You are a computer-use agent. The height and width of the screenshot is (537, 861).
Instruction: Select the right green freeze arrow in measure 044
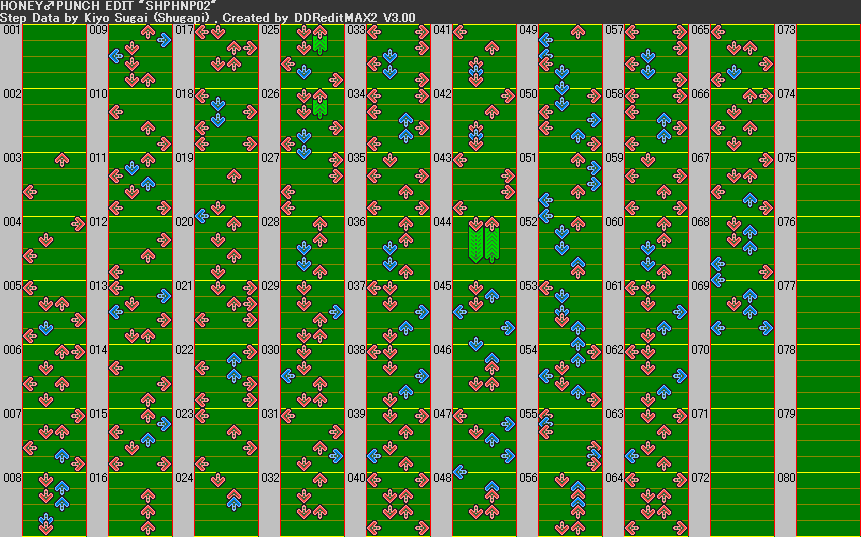(x=491, y=241)
